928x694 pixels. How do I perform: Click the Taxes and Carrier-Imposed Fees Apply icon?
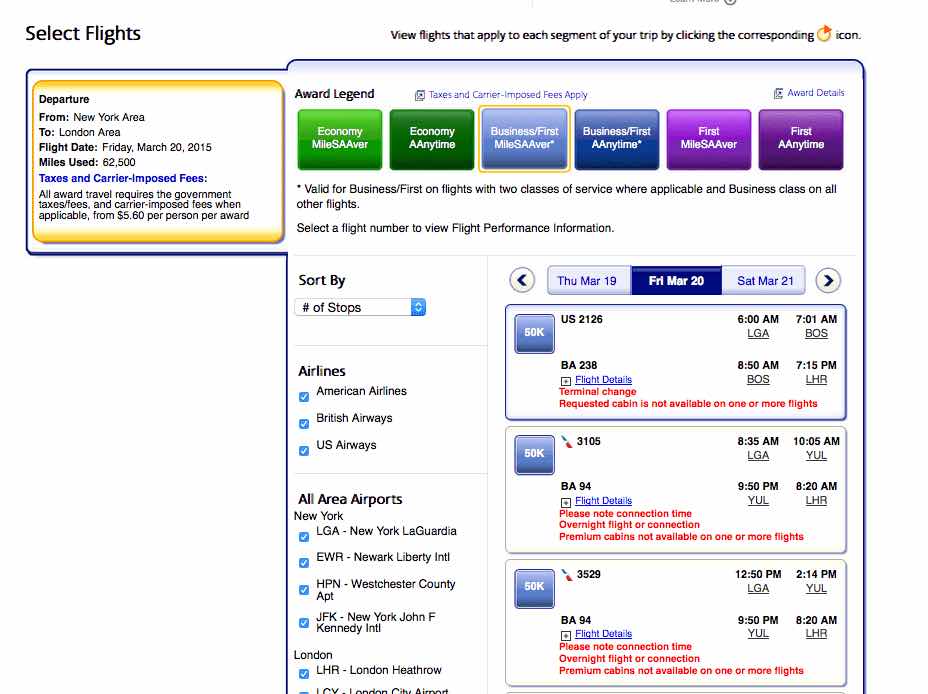click(420, 95)
